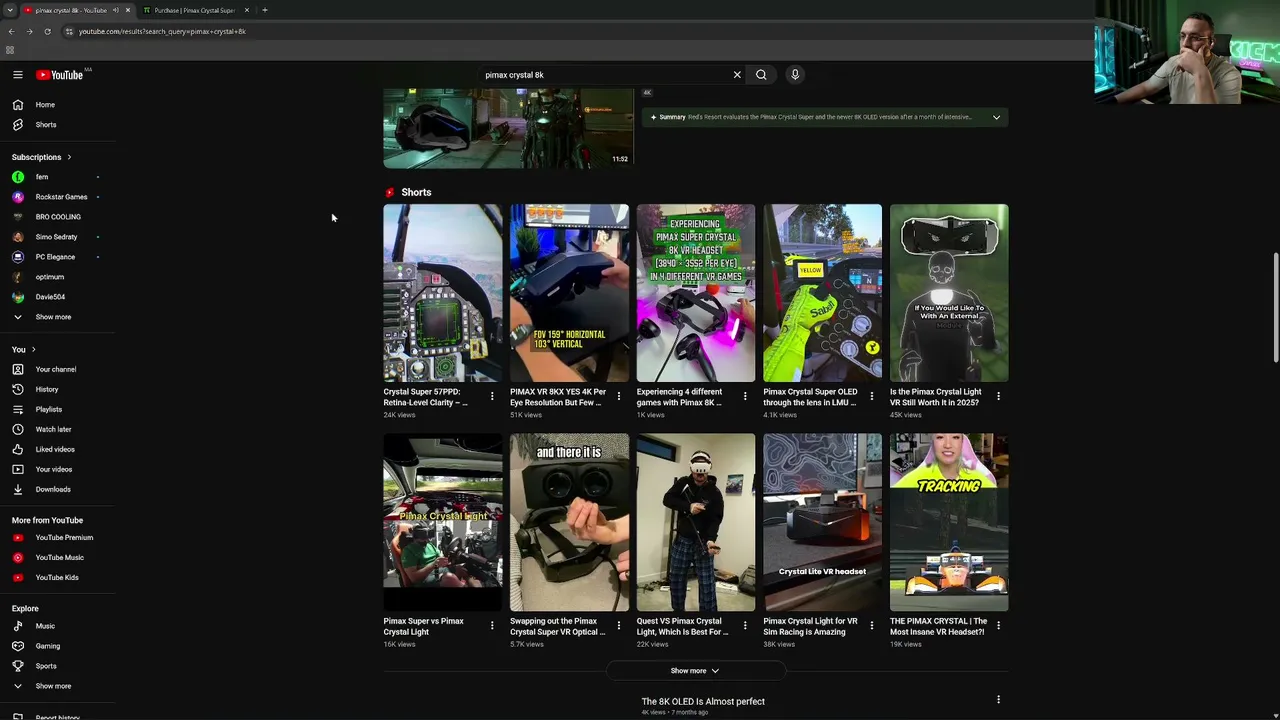Open the 'and there it is' short thumbnail
The width and height of the screenshot is (1280, 720).
pyautogui.click(x=569, y=522)
